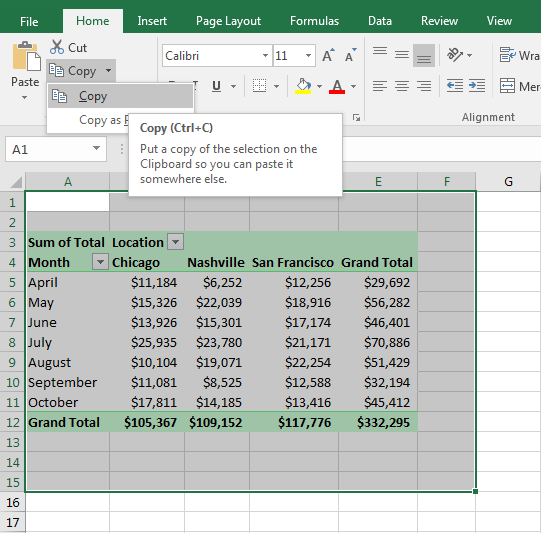Open the Location filter dropdown in the pivot table
The height and width of the screenshot is (533, 541).
[x=176, y=242]
